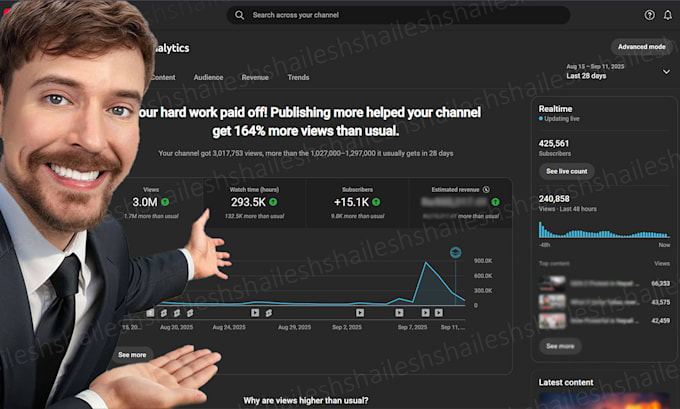680x409 pixels.
Task: Switch to the Revenue tab
Action: (x=255, y=77)
